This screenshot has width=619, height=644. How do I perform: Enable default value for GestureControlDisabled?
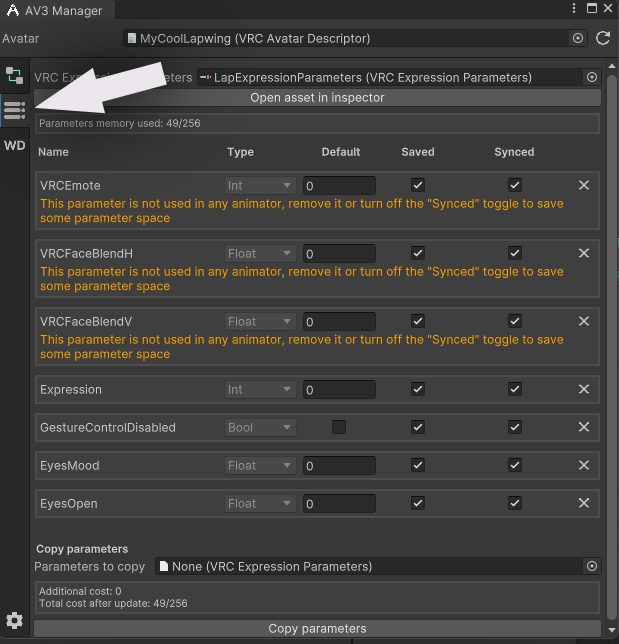pos(339,427)
